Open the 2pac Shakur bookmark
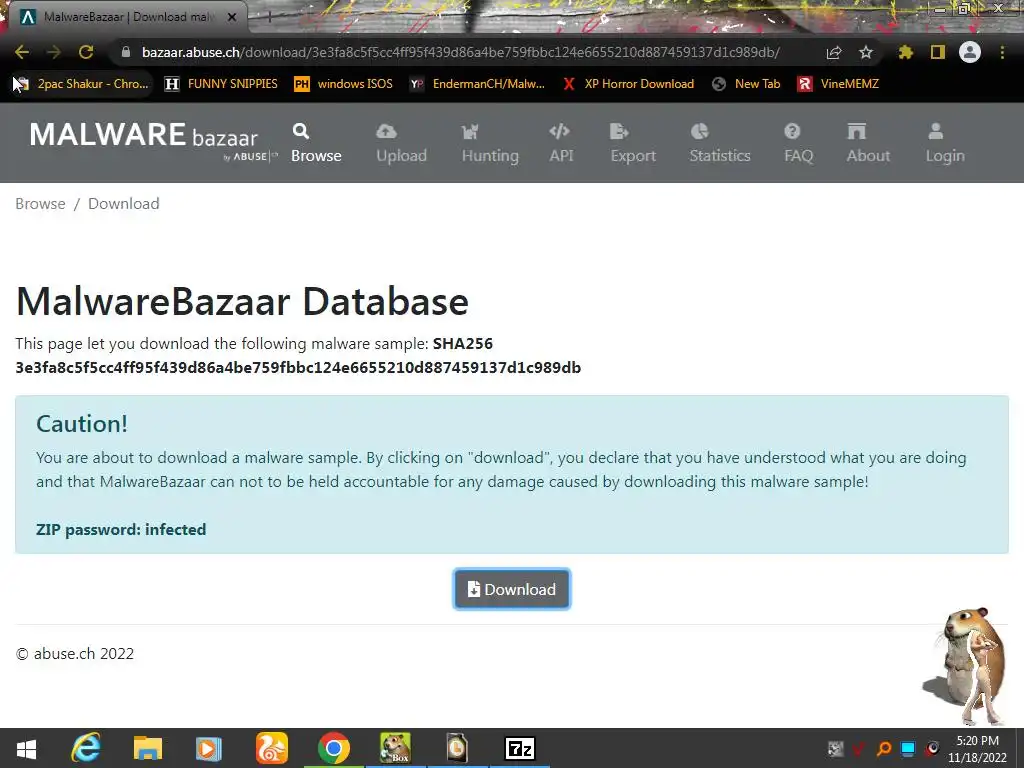The height and width of the screenshot is (768, 1024). [81, 84]
